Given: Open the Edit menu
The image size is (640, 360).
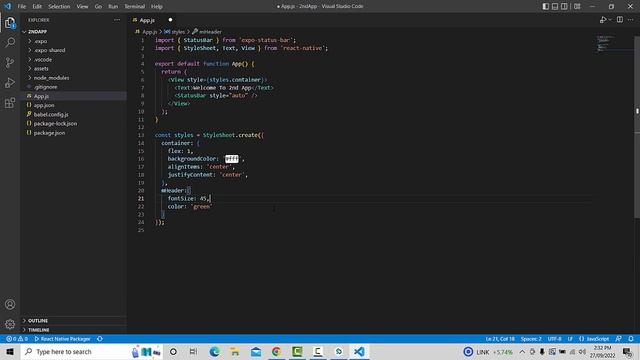Looking at the screenshot, I should coord(37,7).
